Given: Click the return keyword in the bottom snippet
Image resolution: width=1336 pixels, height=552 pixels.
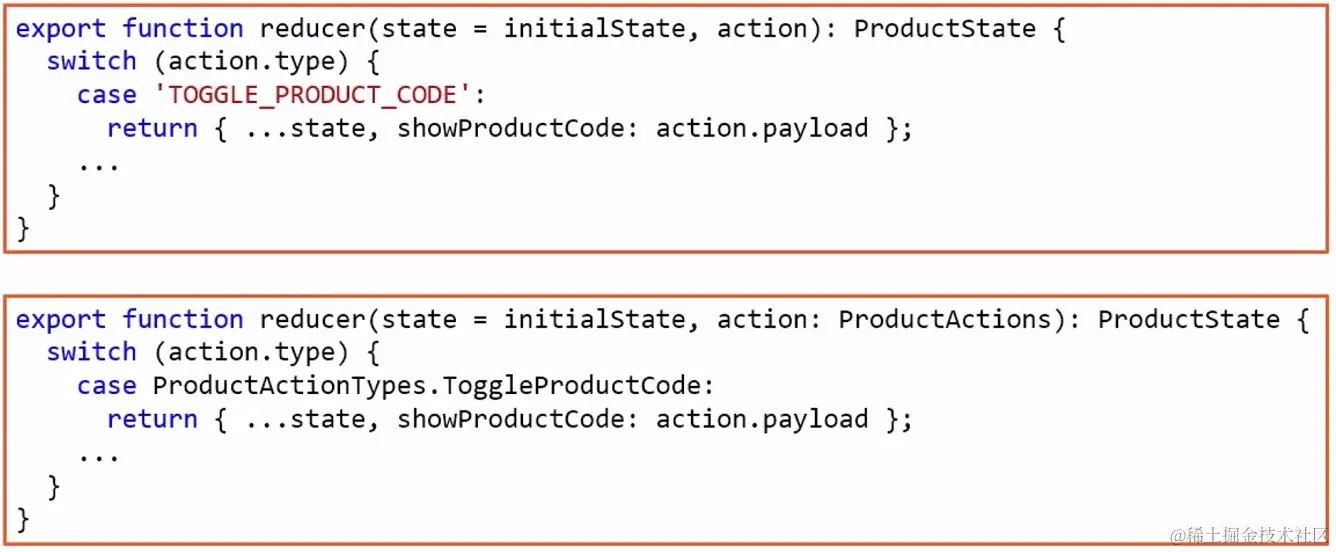Looking at the screenshot, I should pyautogui.click(x=152, y=420).
